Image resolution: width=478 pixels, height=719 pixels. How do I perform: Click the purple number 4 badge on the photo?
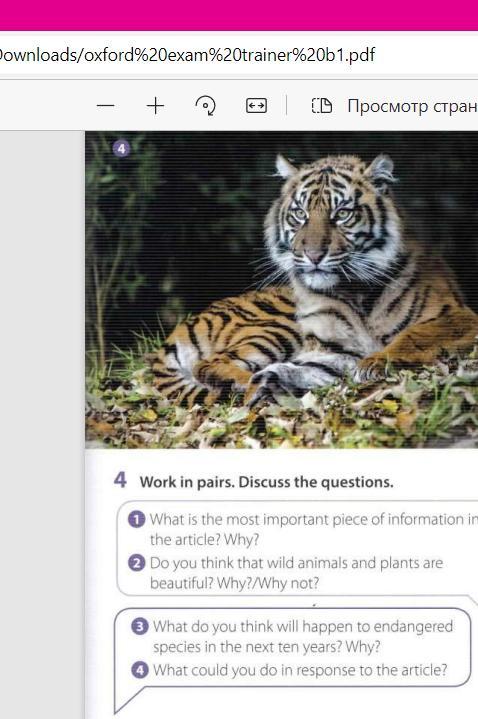point(121,149)
